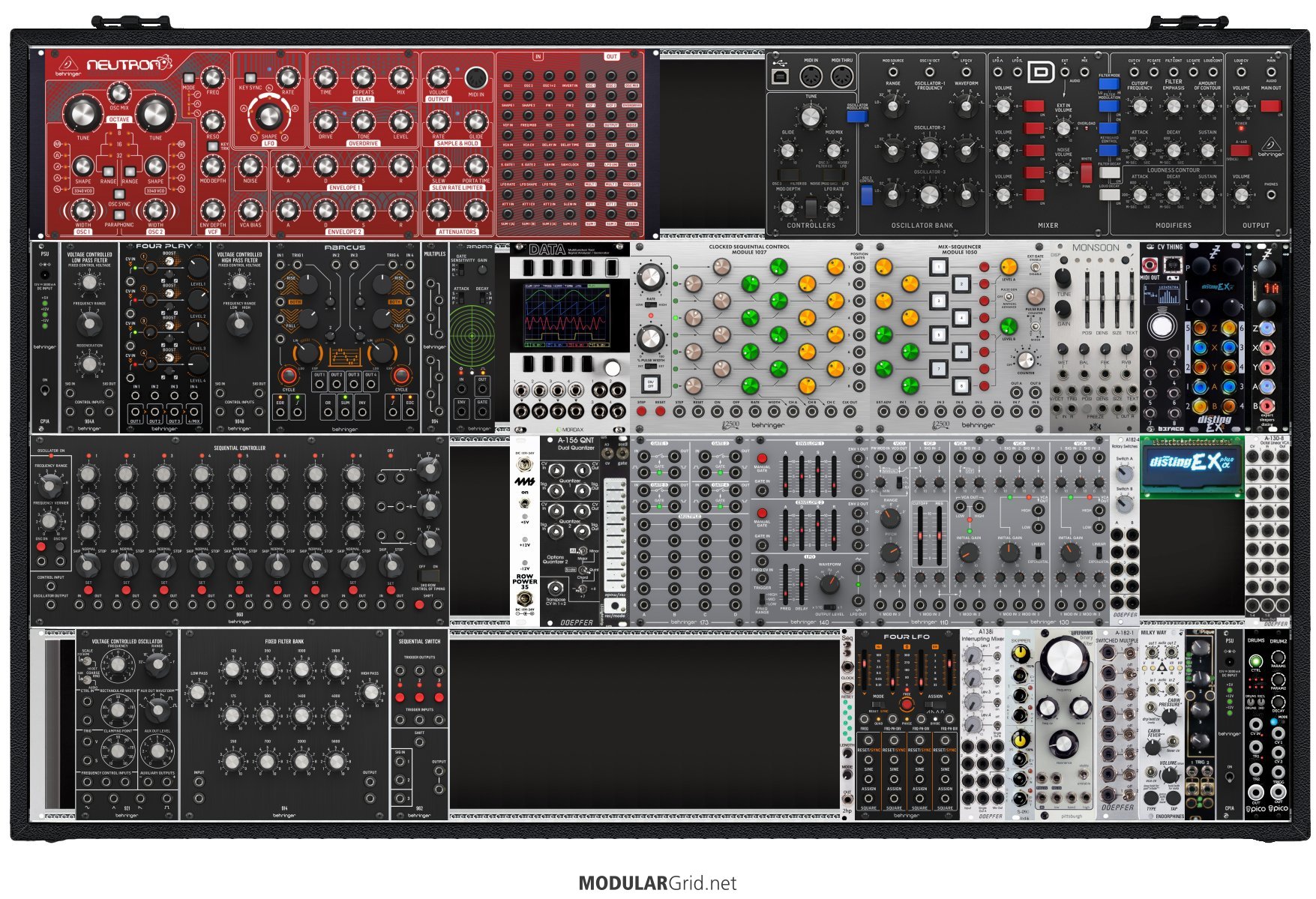Click the 4ms logo on Row Power module
Screen dimensions: 1316x899
point(525,481)
